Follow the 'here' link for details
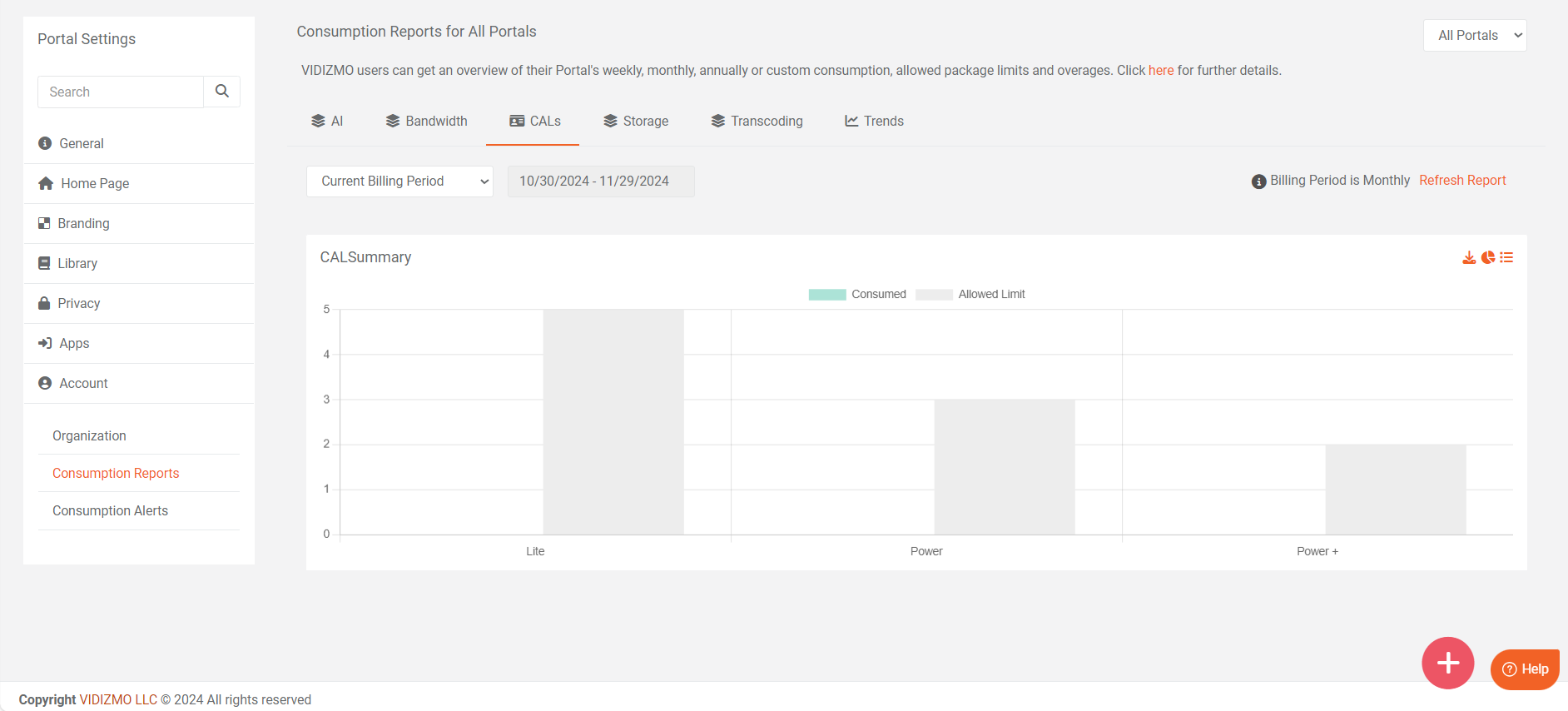 point(1161,71)
